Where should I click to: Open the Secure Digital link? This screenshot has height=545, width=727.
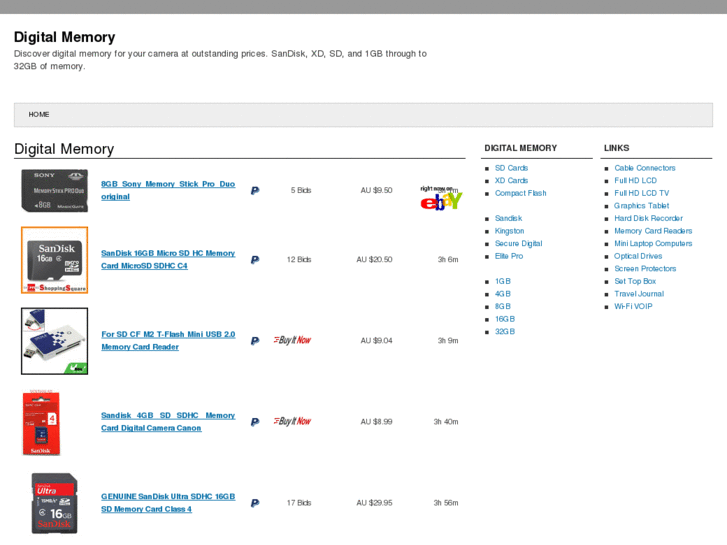(518, 244)
